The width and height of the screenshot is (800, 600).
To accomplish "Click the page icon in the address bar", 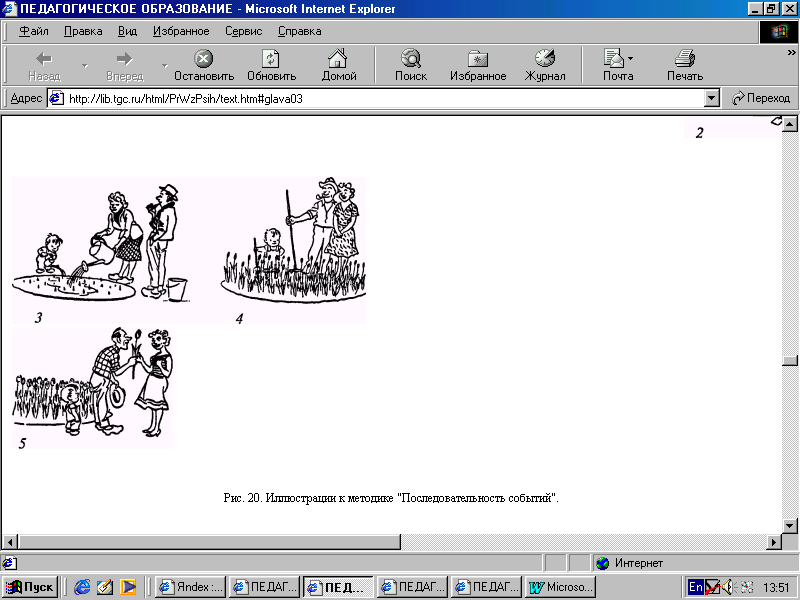I will pyautogui.click(x=56, y=98).
